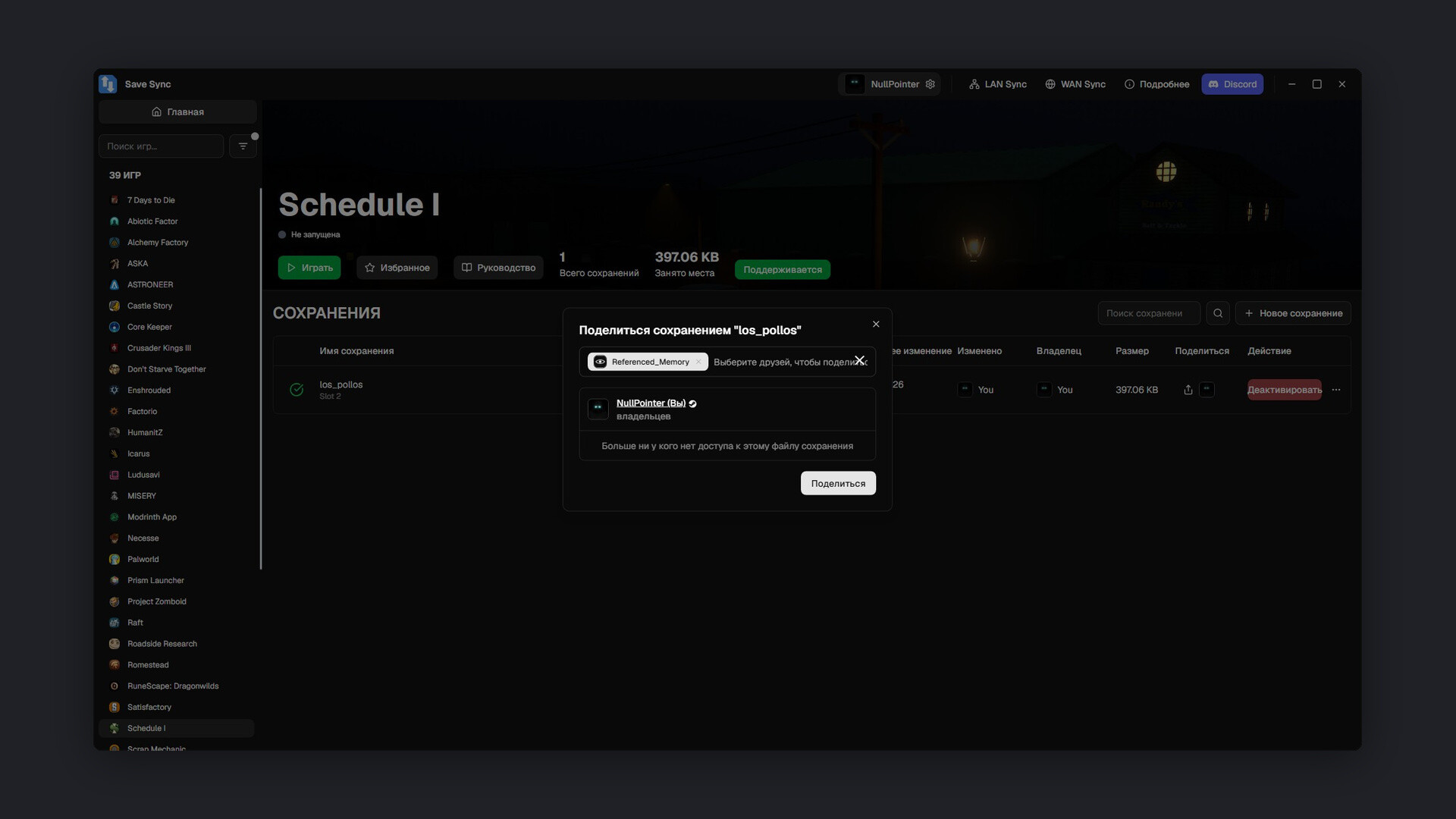Select MISERY game
The height and width of the screenshot is (819, 1456).
[176, 496]
